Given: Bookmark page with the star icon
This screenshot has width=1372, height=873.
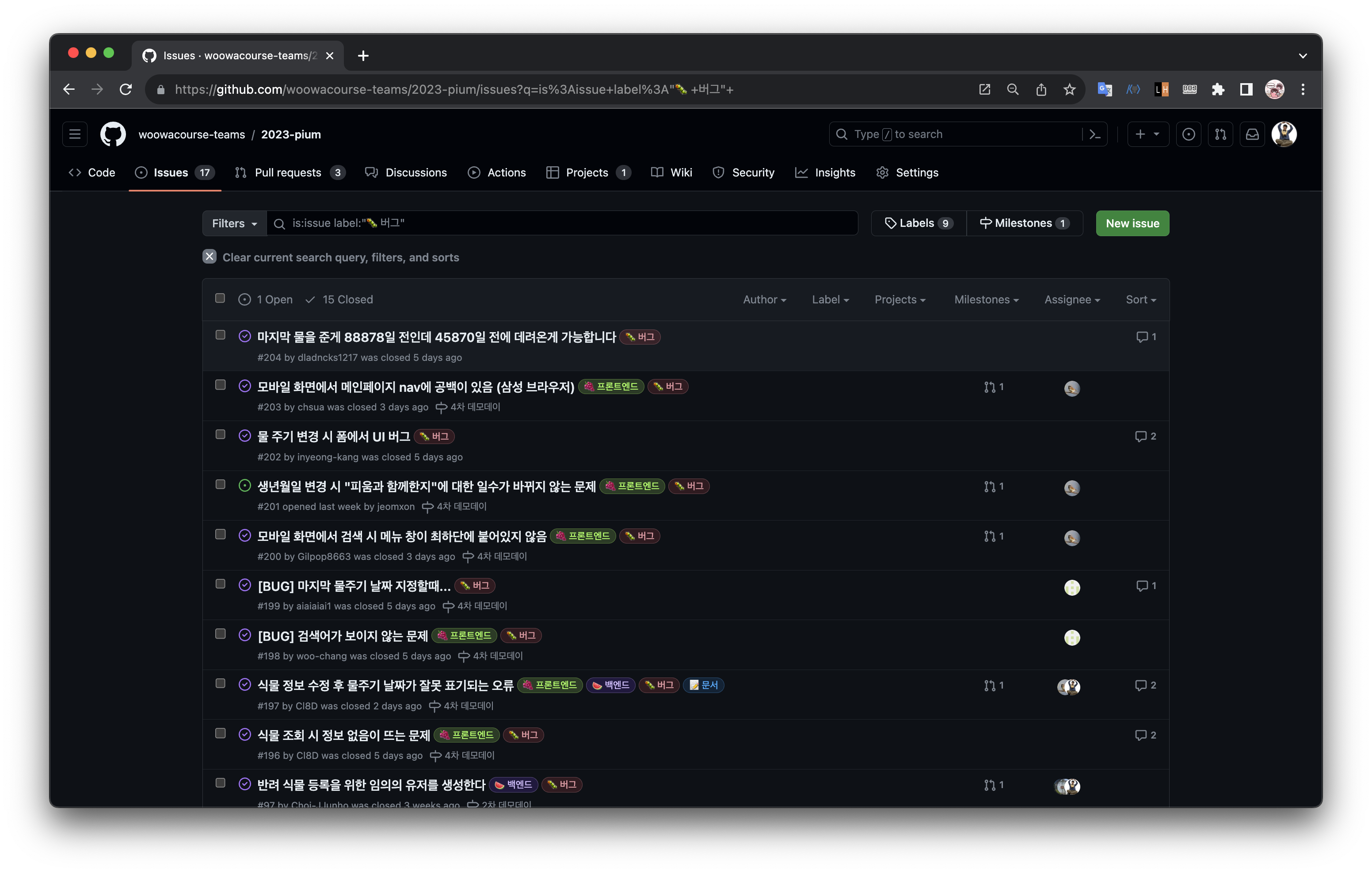Looking at the screenshot, I should (1069, 89).
